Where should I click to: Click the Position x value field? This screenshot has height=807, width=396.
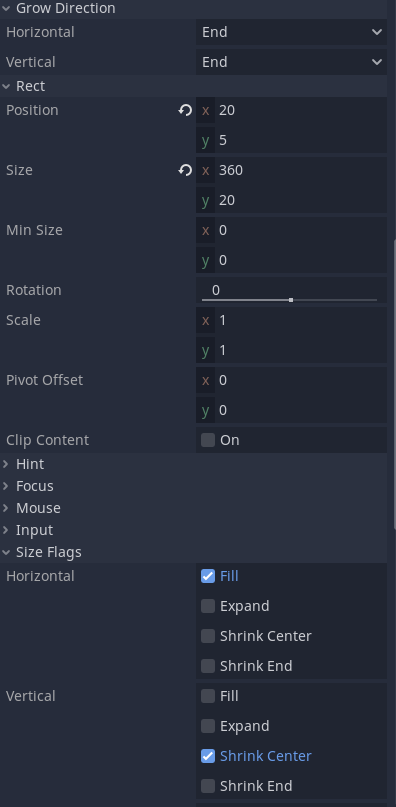tap(301, 110)
